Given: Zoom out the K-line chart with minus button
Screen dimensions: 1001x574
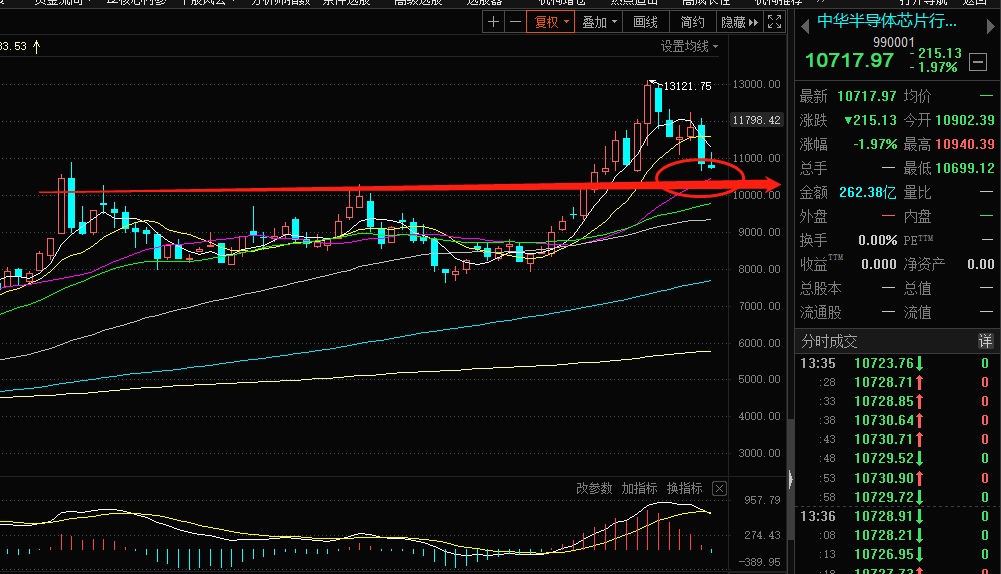Looking at the screenshot, I should (x=515, y=22).
